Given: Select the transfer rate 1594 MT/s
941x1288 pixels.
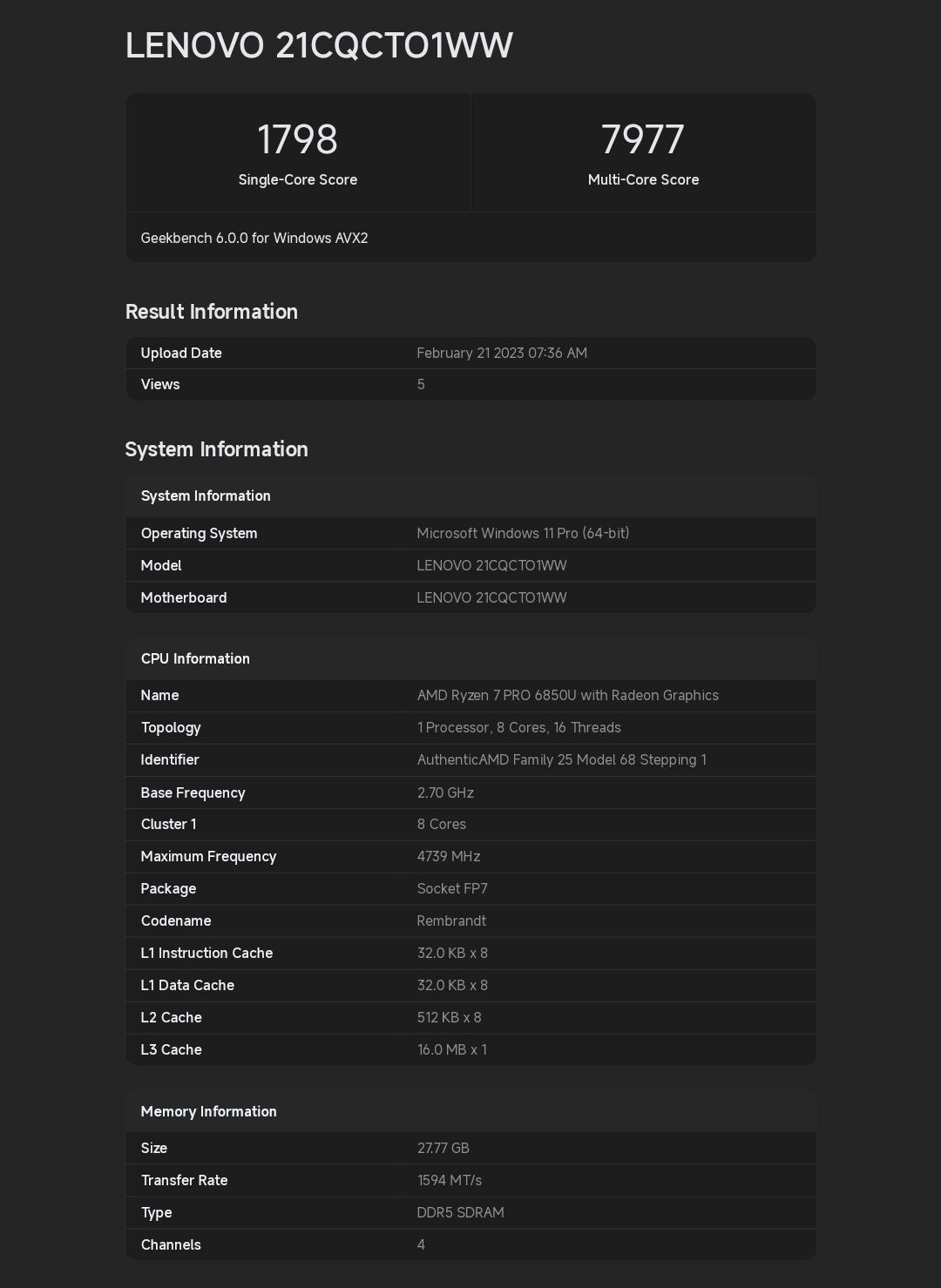Looking at the screenshot, I should 450,1180.
